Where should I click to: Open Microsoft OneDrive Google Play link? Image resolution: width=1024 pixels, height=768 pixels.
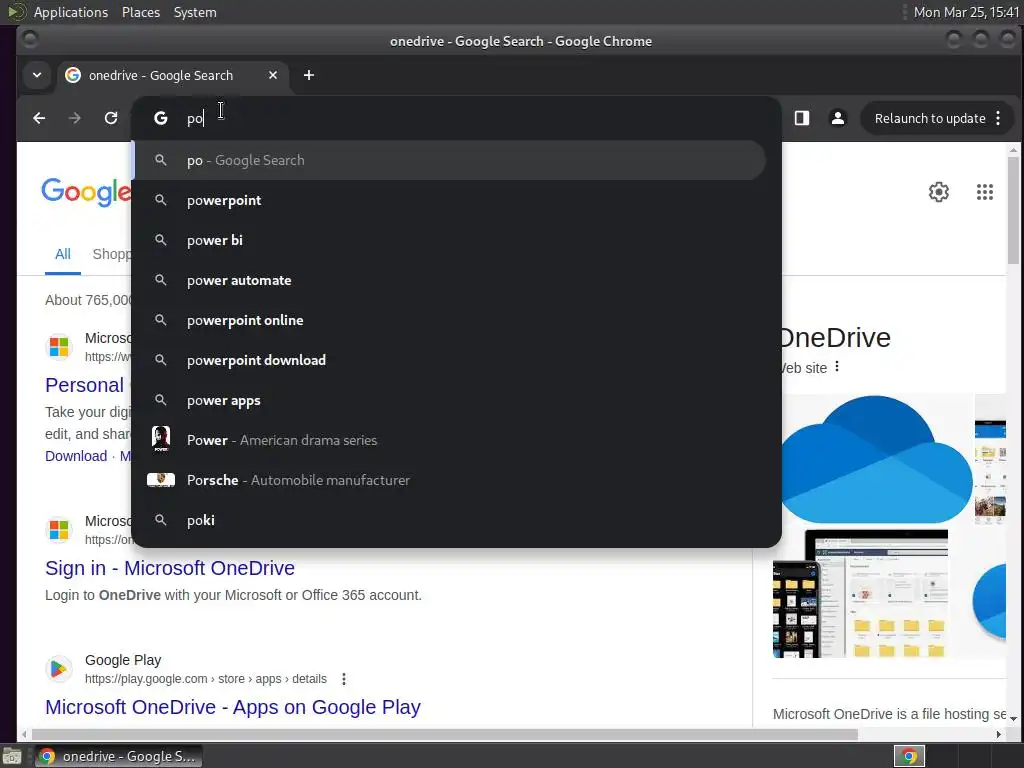pos(232,707)
